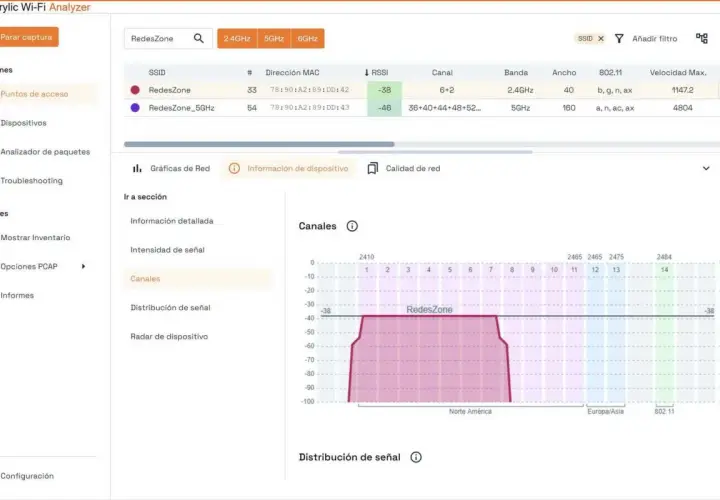Click channel 1 label in the chart
The height and width of the screenshot is (500, 720).
coord(366,270)
